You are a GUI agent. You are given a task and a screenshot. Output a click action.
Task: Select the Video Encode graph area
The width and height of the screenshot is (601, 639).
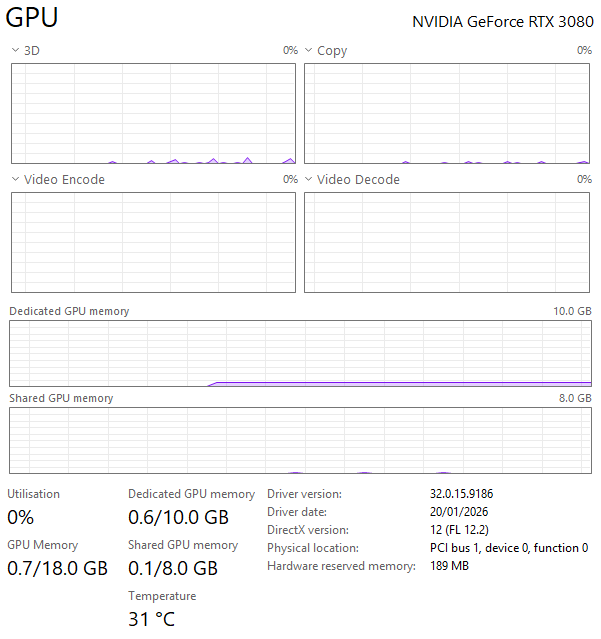point(153,242)
